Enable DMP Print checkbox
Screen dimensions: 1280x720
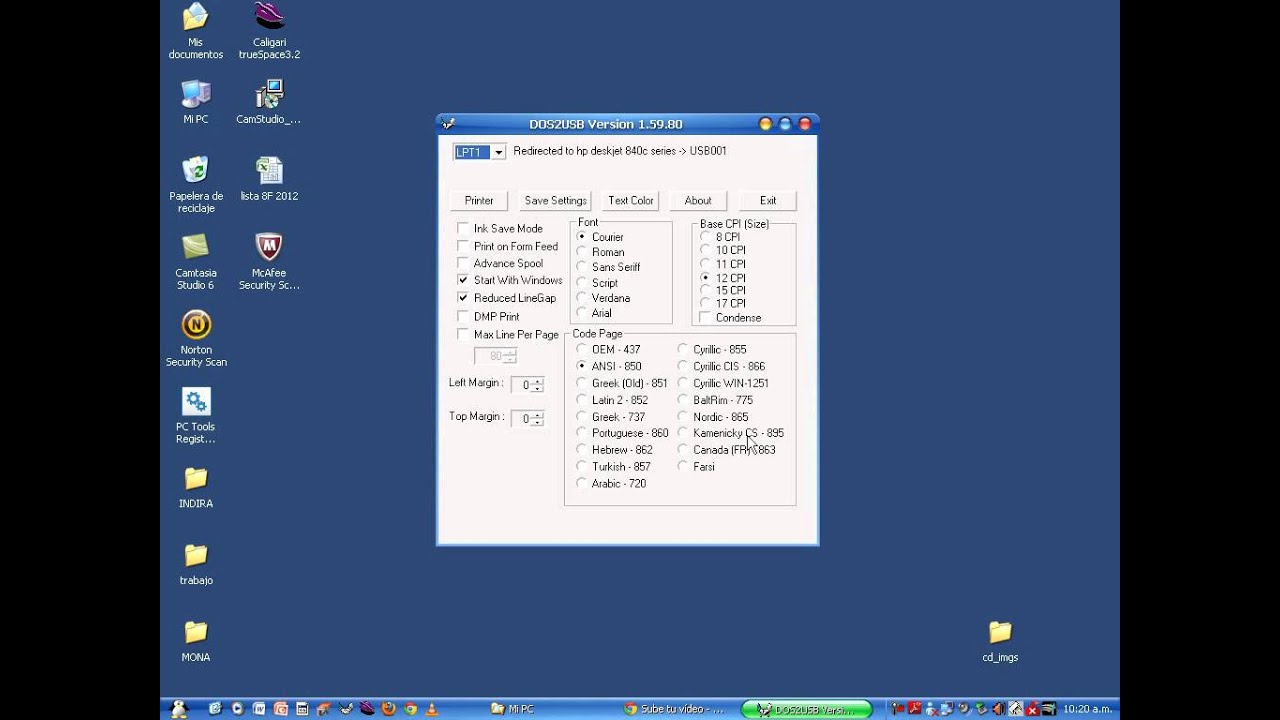463,316
